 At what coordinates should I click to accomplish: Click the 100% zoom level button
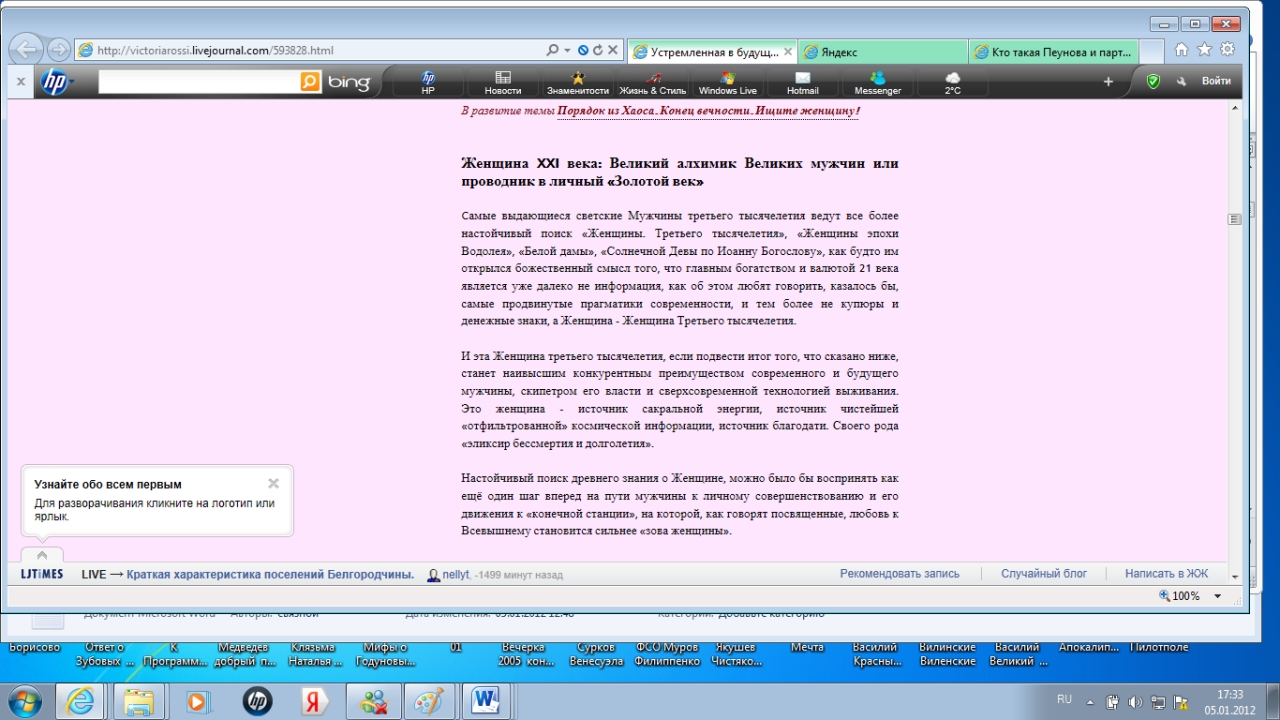[x=1180, y=596]
